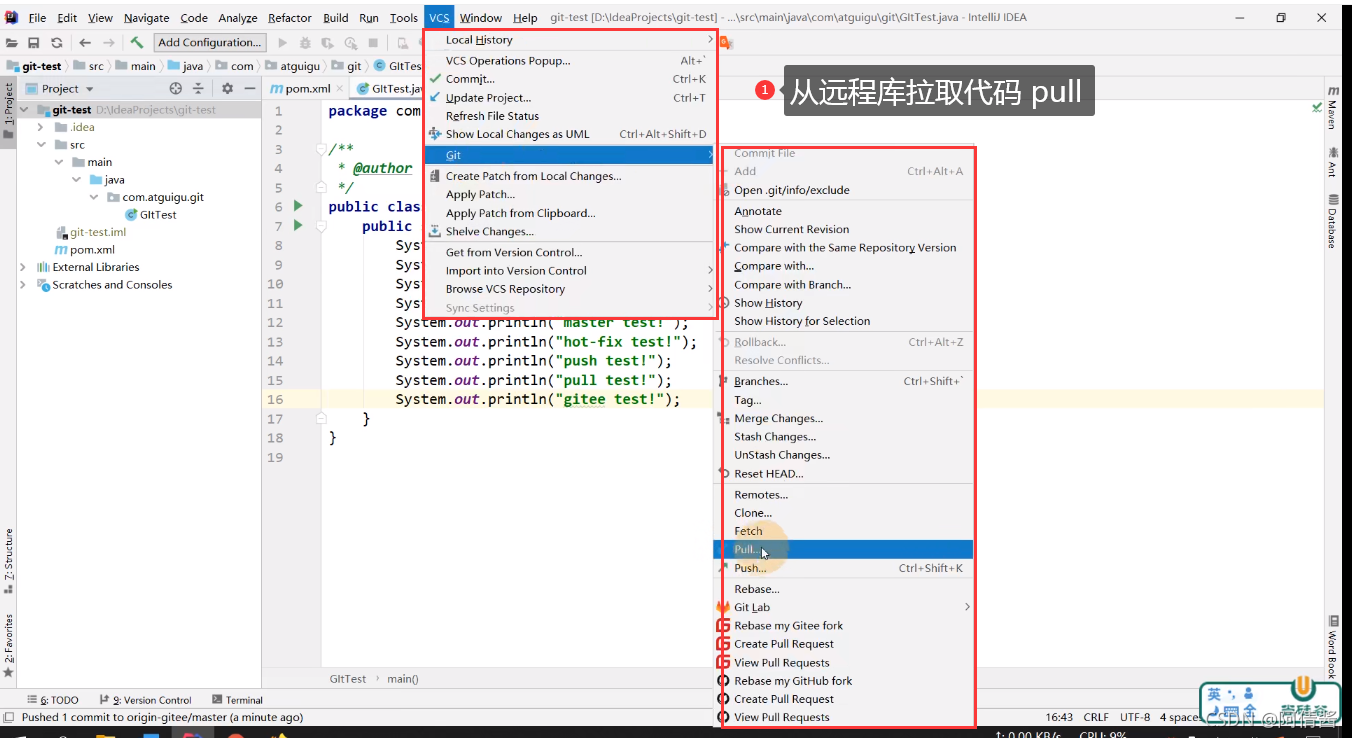Click tool windows icon in status bar corner
This screenshot has height=738, width=1352.
click(9, 718)
